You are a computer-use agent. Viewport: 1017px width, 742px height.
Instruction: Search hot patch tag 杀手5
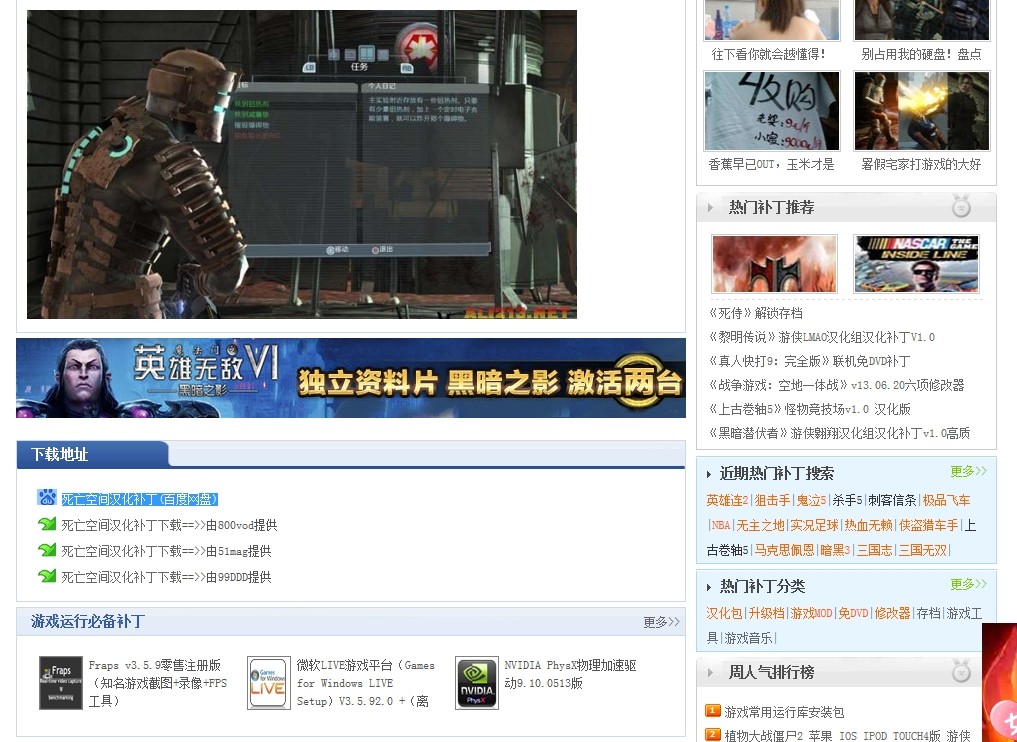848,500
